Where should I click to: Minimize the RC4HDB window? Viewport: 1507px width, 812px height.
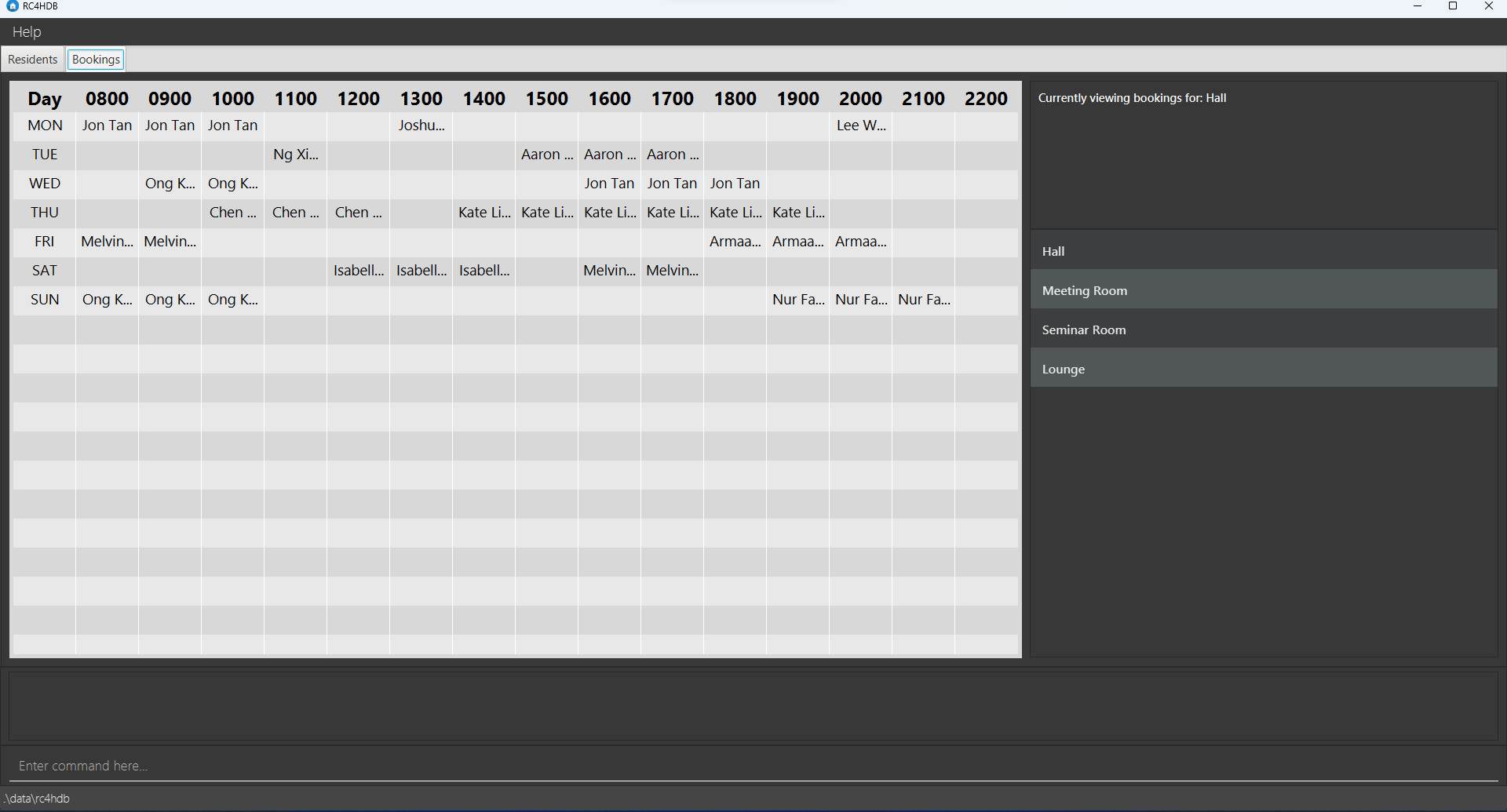pos(1418,6)
